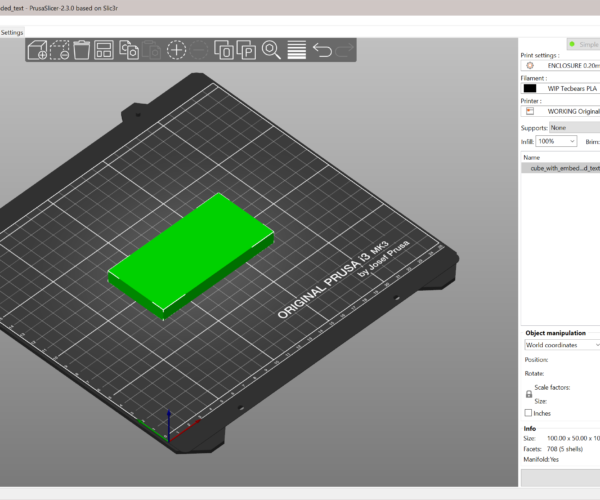This screenshot has height=500, width=600.
Task: Click the Remove instance minus icon
Action: click(199, 50)
